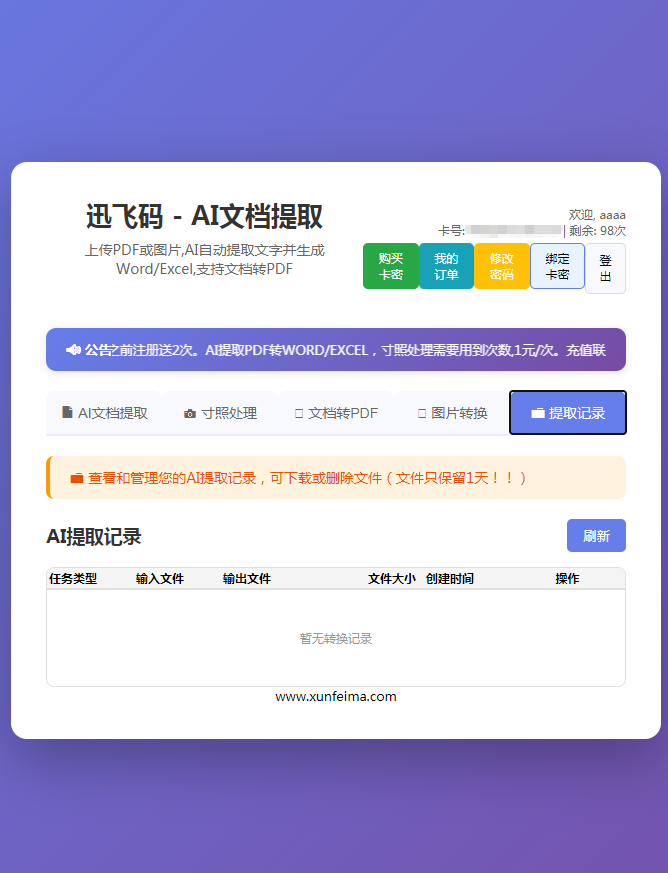Select the 绑定卡密 button
This screenshot has height=873, width=668.
pyautogui.click(x=557, y=266)
